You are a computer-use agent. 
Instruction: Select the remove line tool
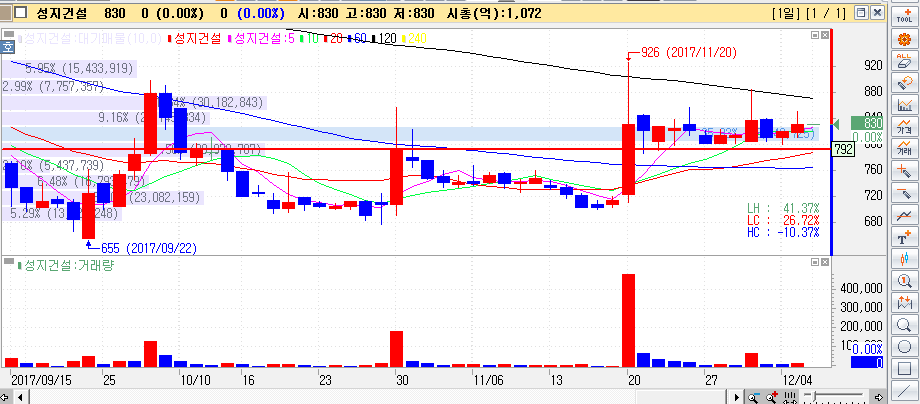(x=905, y=193)
